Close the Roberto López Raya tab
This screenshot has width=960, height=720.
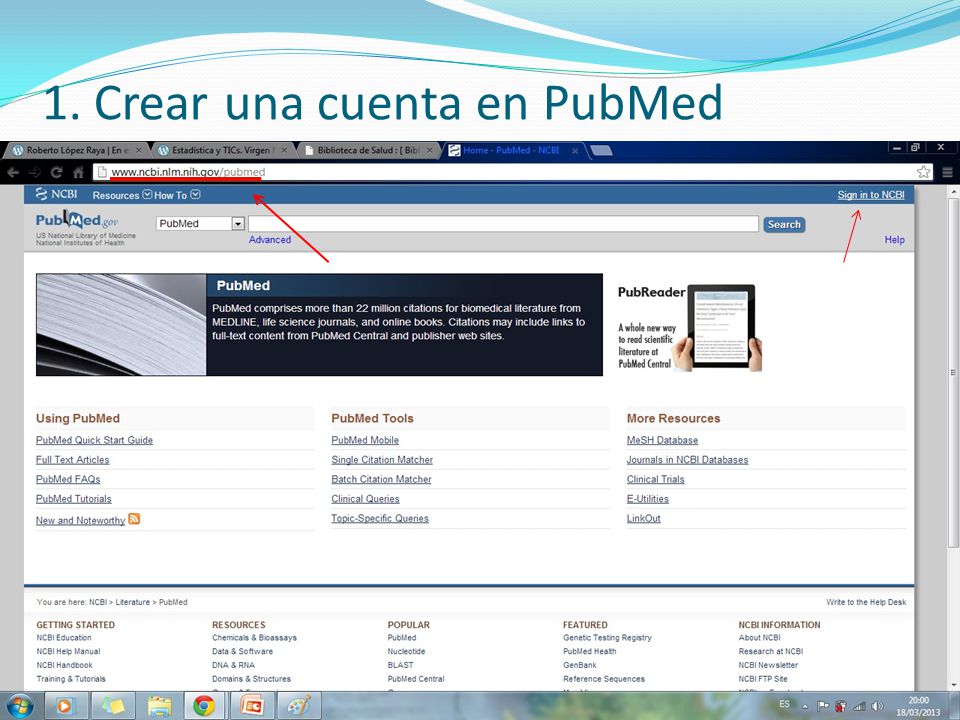[x=139, y=150]
